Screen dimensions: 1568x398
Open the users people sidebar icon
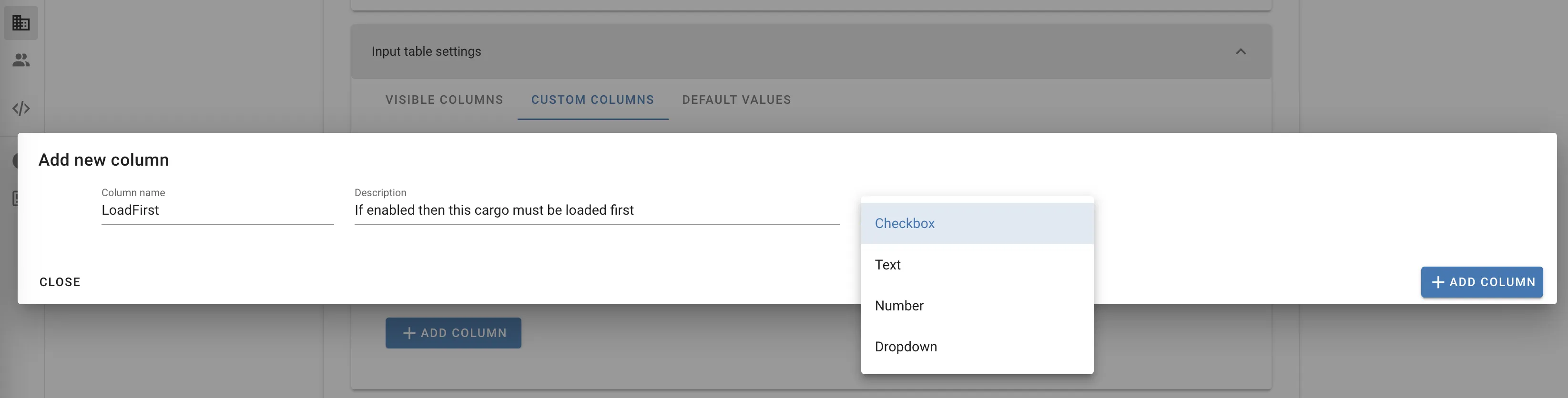click(20, 60)
